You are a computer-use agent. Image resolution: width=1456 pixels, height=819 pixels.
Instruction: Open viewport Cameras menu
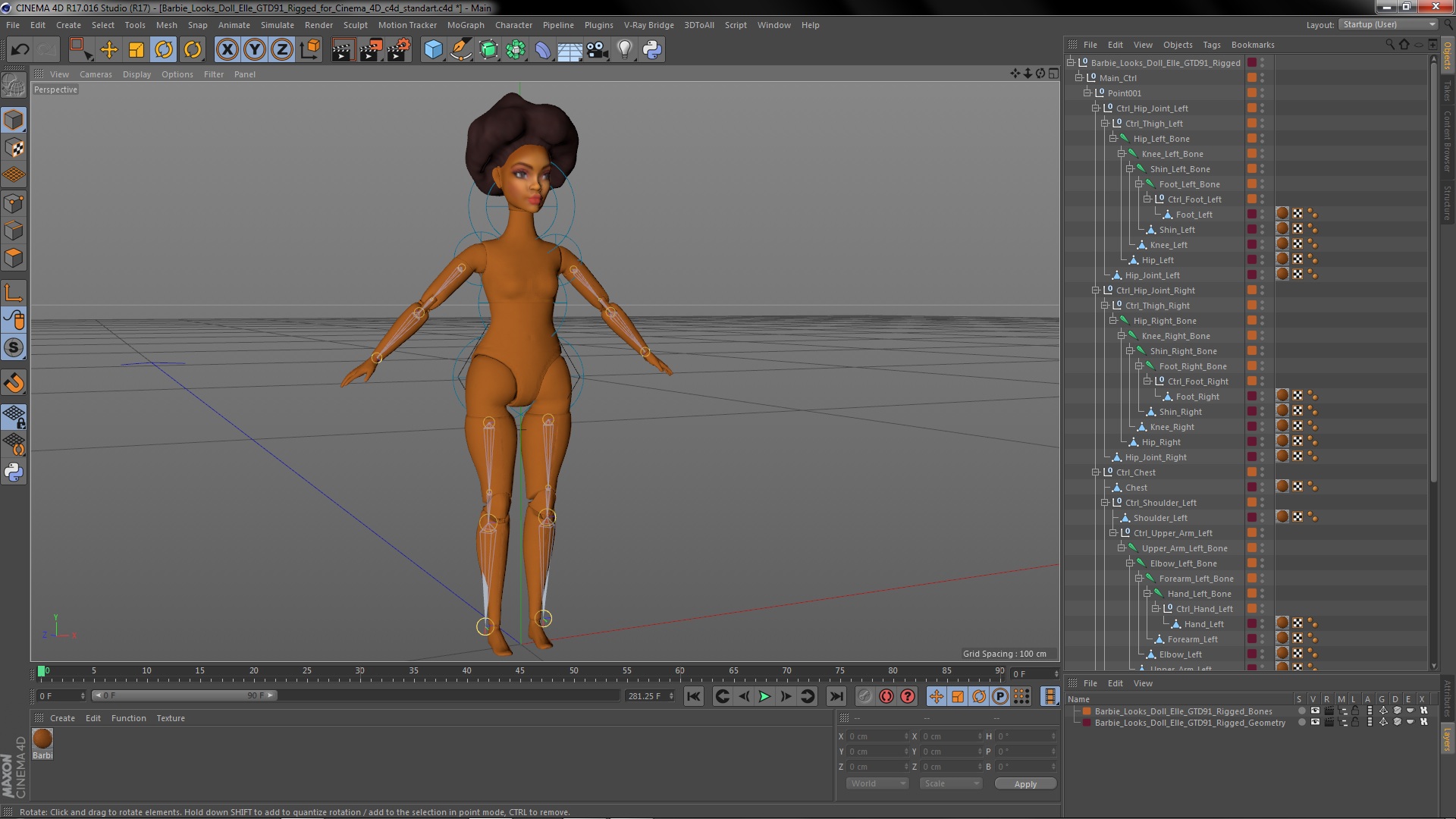pyautogui.click(x=96, y=74)
